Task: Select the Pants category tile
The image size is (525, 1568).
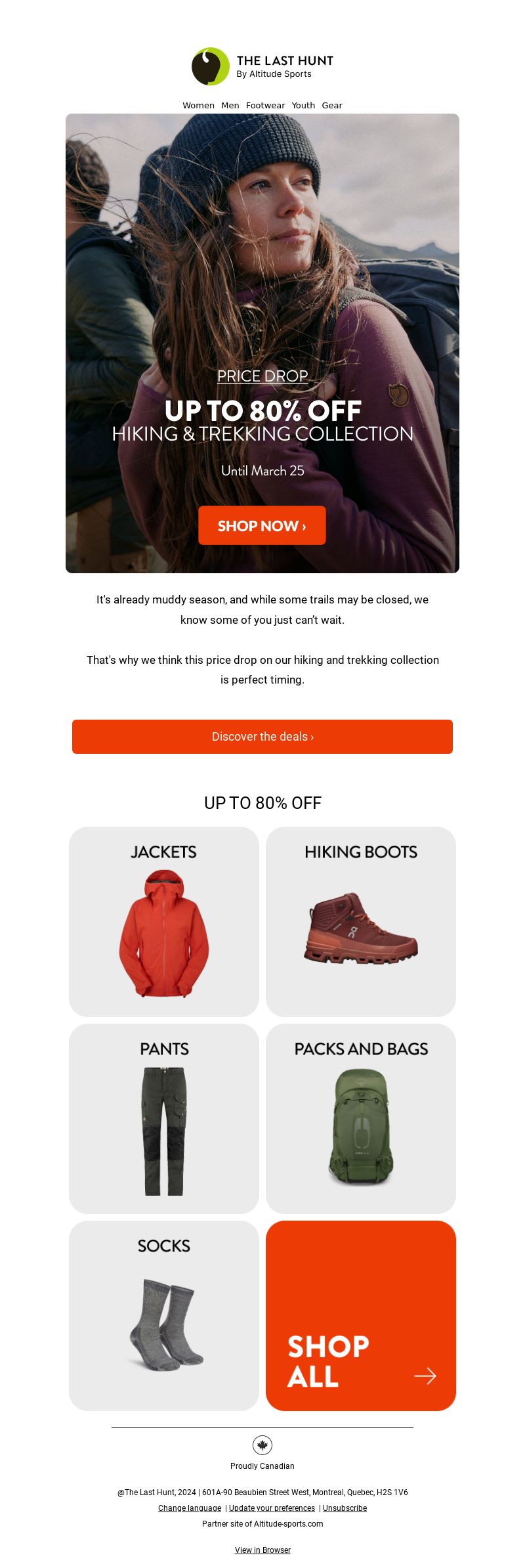Action: pyautogui.click(x=164, y=1119)
